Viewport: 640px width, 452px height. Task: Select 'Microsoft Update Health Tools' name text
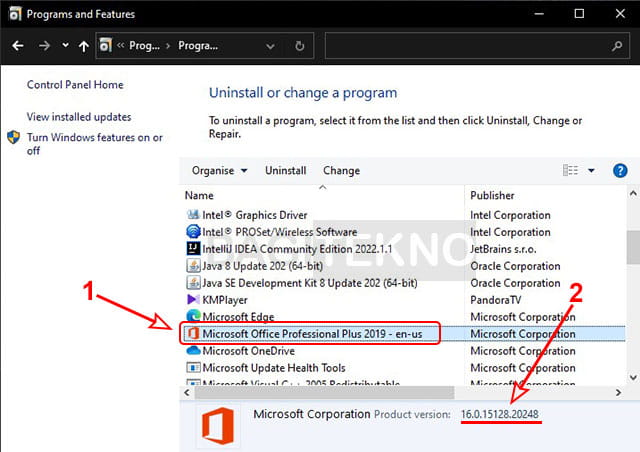pyautogui.click(x=274, y=368)
